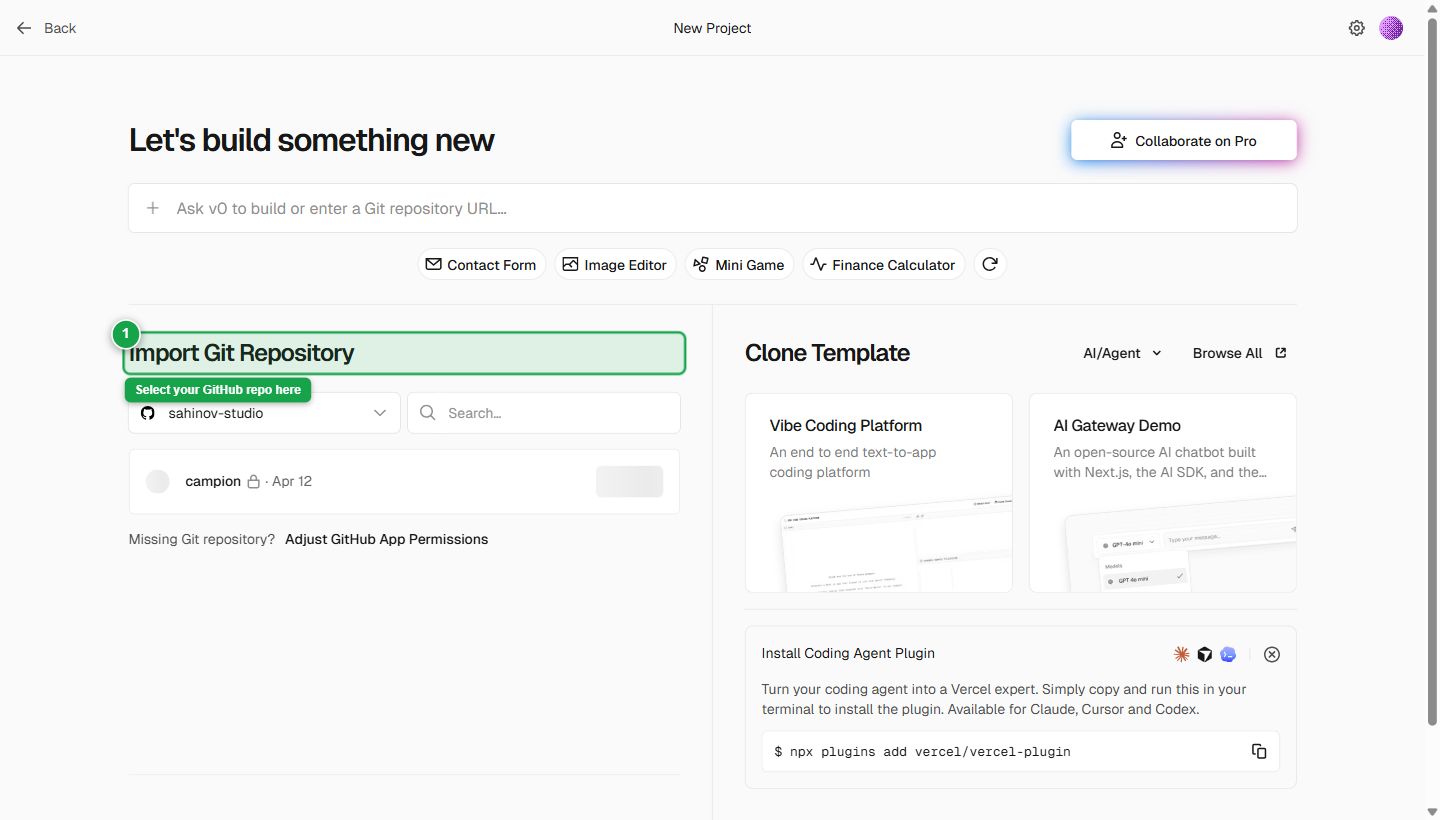Click the Codex blue icon

[x=1228, y=654]
